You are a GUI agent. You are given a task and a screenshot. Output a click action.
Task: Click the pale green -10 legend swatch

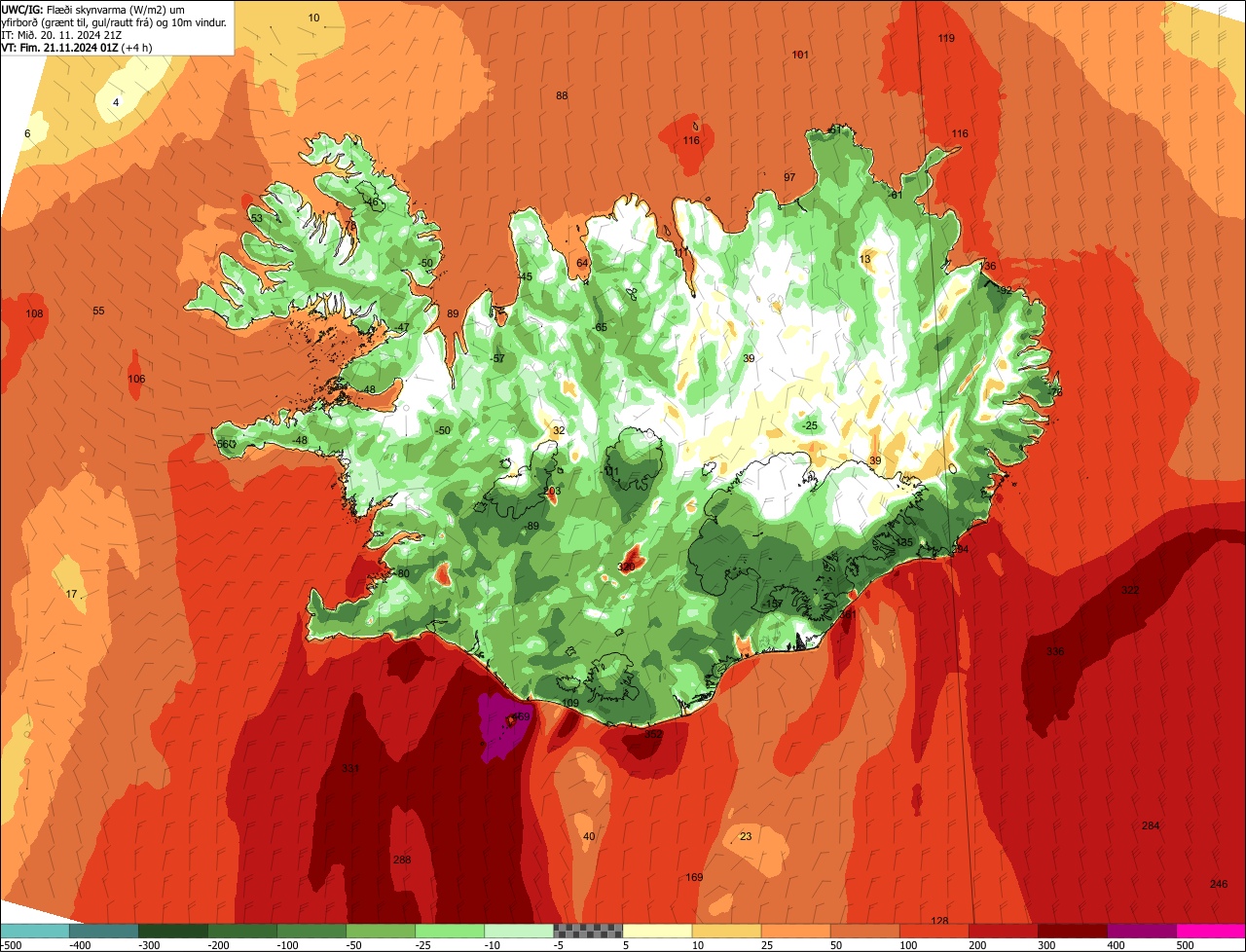coord(518,931)
